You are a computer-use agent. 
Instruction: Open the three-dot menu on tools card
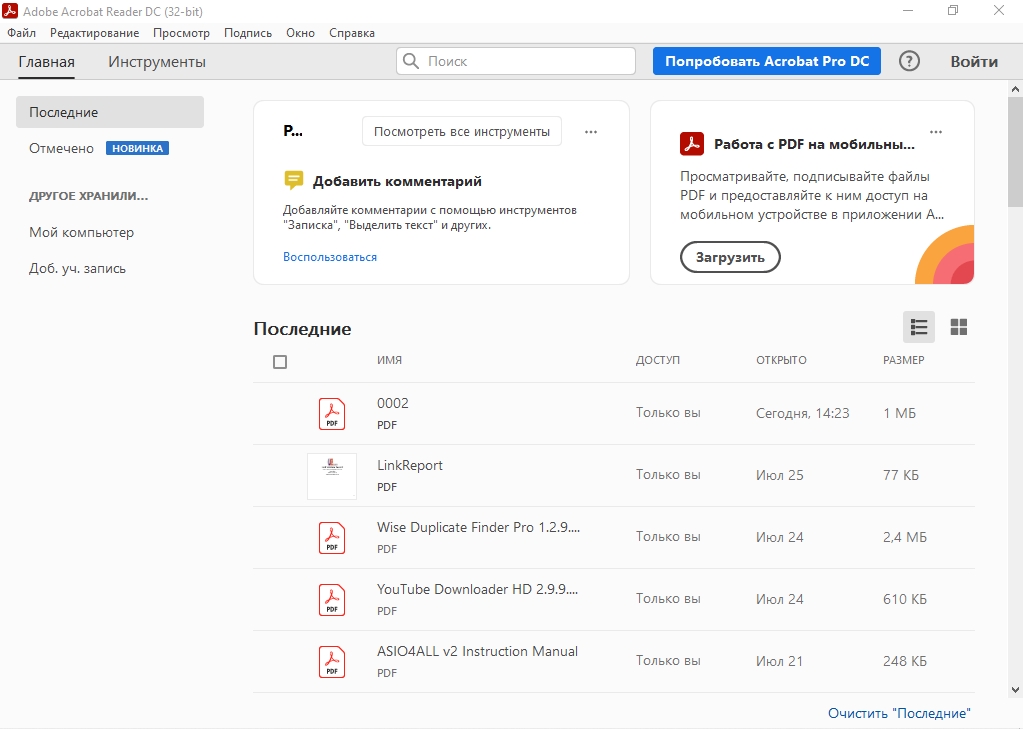591,131
